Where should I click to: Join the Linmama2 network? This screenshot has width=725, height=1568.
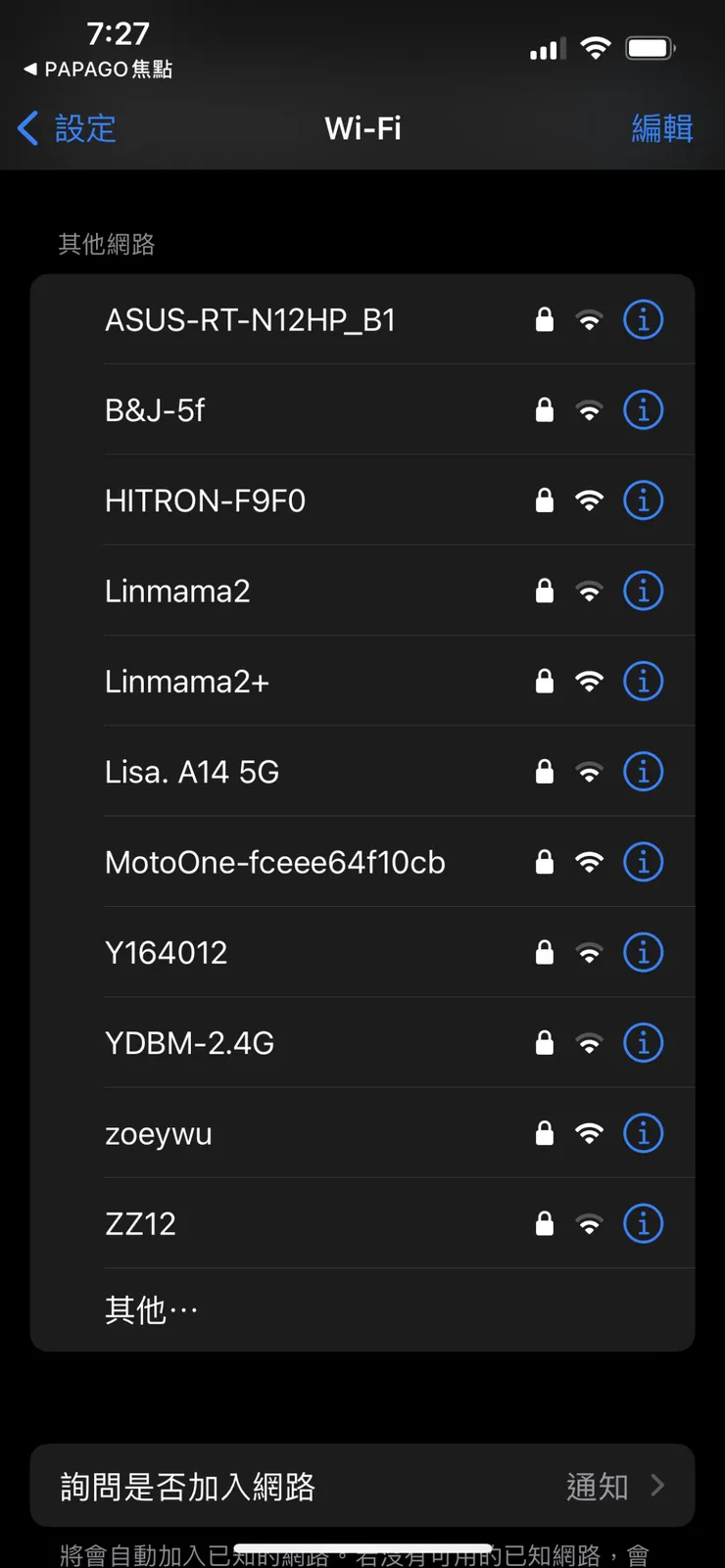coord(177,592)
